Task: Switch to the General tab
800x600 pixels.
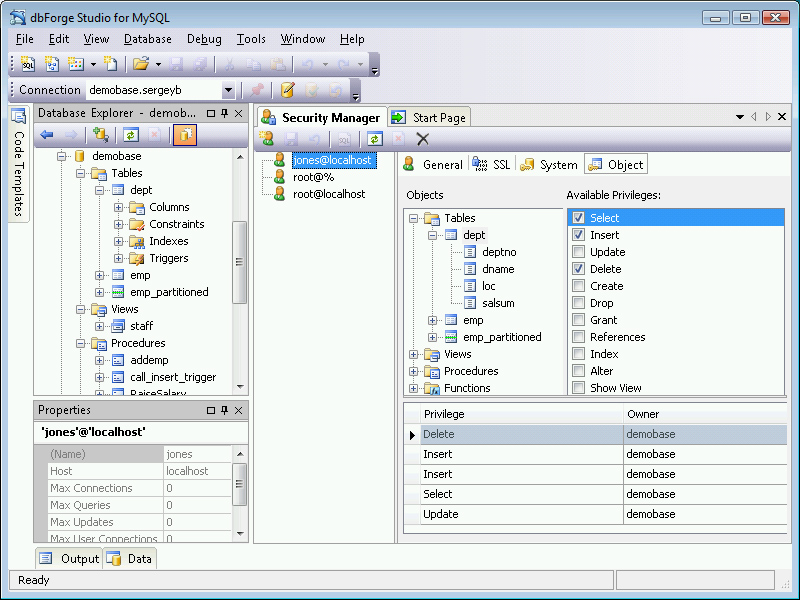Action: click(x=433, y=165)
